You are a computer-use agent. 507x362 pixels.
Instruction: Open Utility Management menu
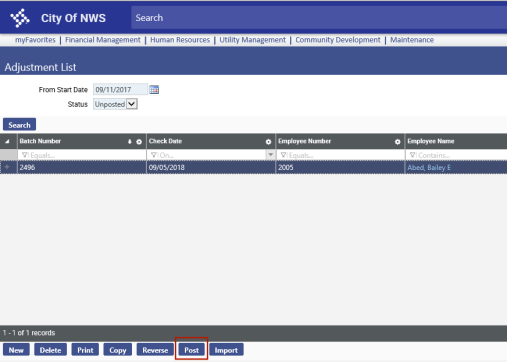(252, 40)
